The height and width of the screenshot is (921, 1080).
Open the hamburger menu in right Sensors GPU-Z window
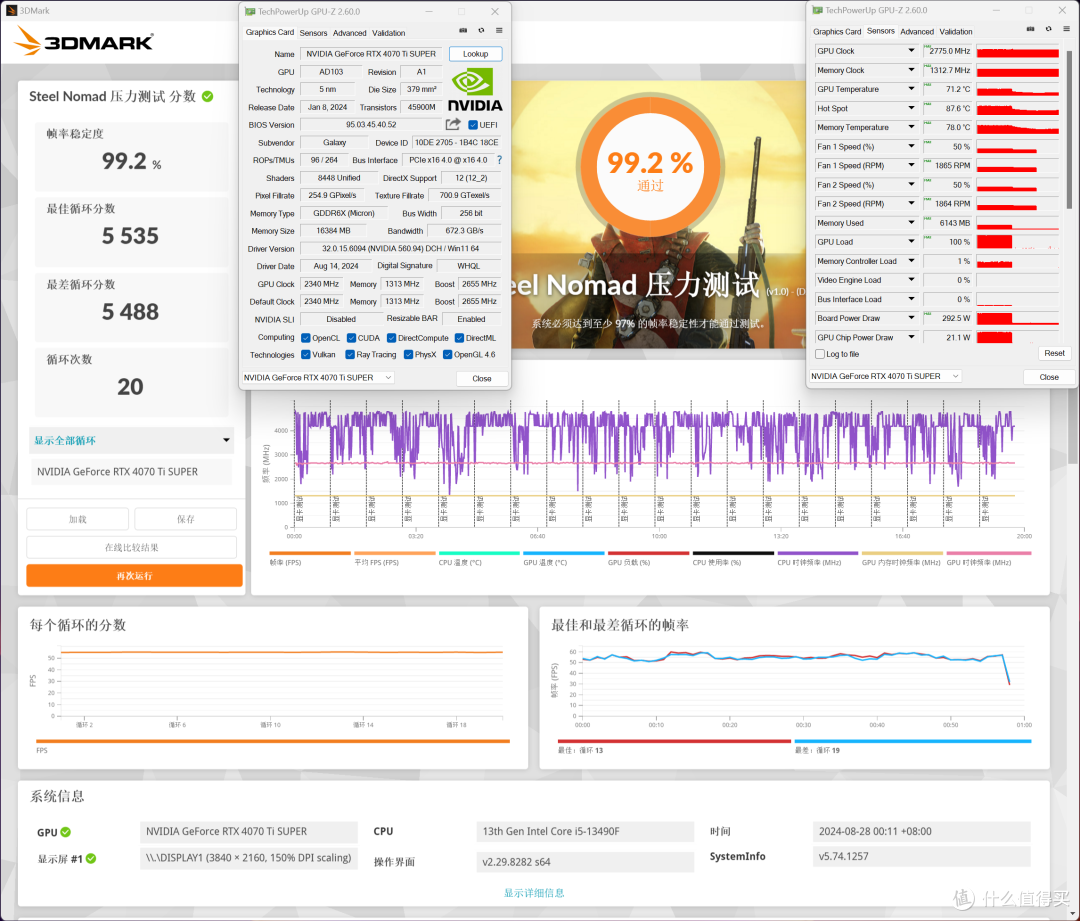click(x=1066, y=30)
